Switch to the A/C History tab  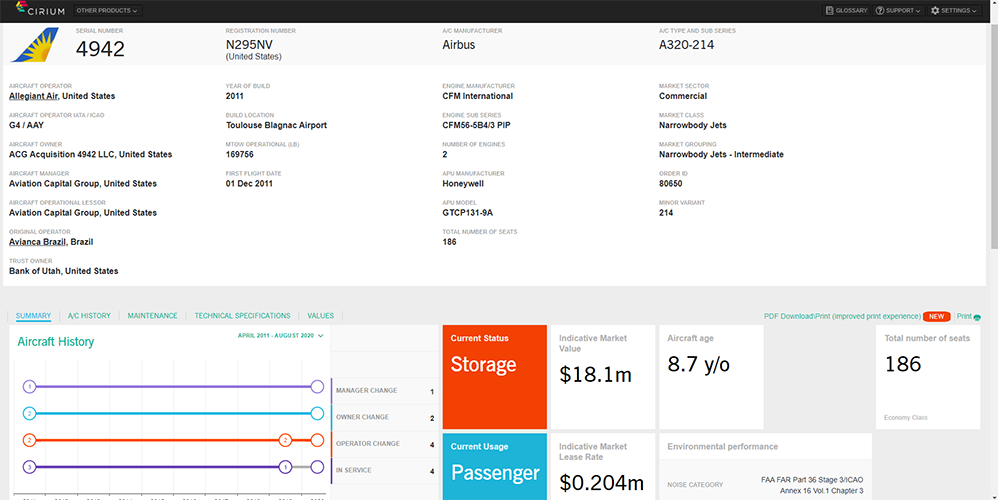(89, 316)
